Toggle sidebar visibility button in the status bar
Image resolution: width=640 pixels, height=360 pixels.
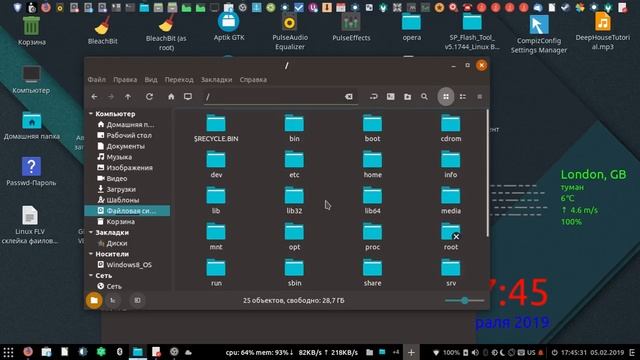[137, 300]
